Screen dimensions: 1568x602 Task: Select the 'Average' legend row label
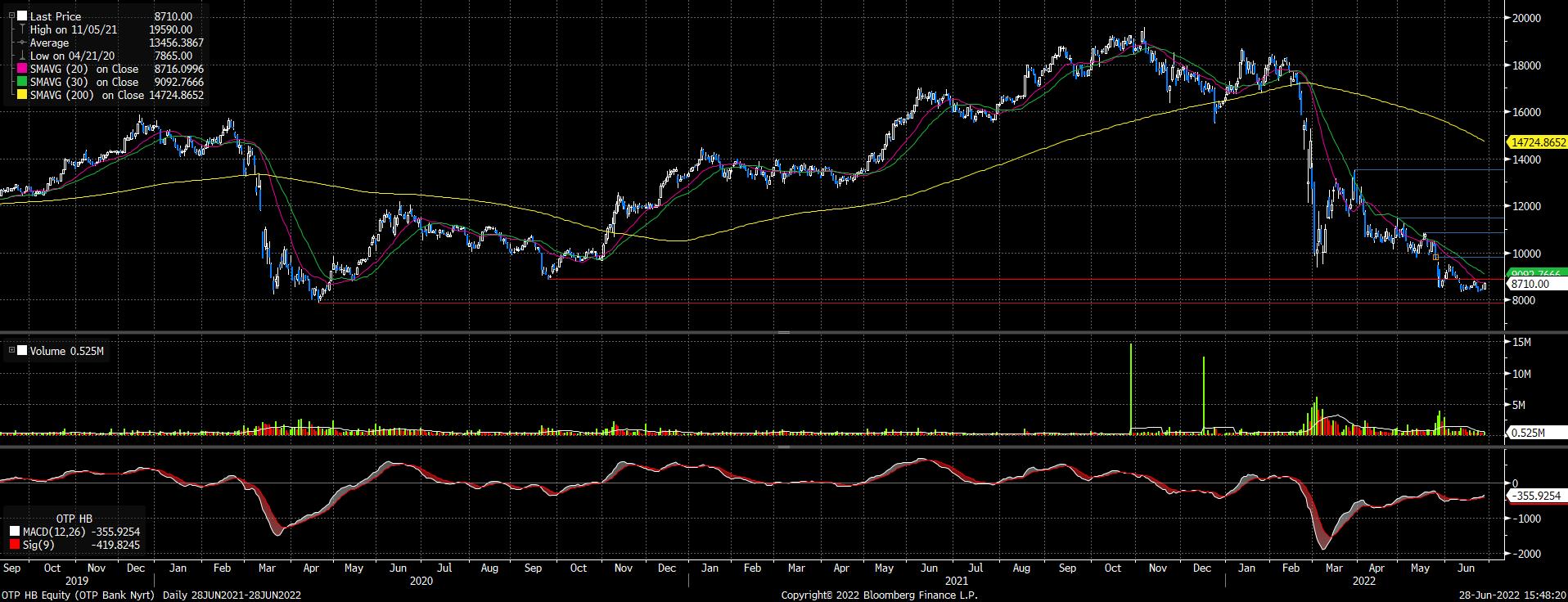click(50, 43)
